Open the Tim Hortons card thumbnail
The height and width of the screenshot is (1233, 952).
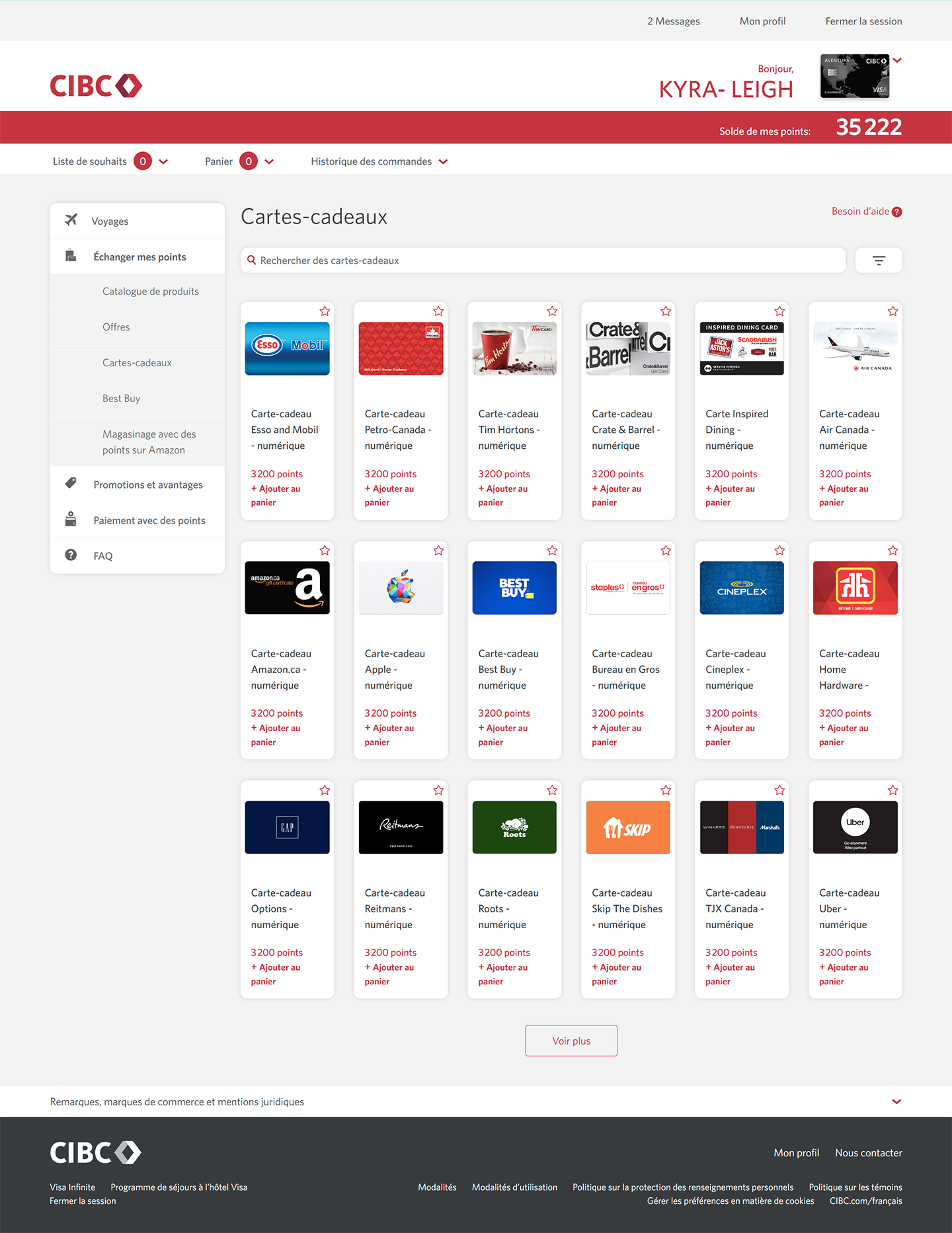514,348
